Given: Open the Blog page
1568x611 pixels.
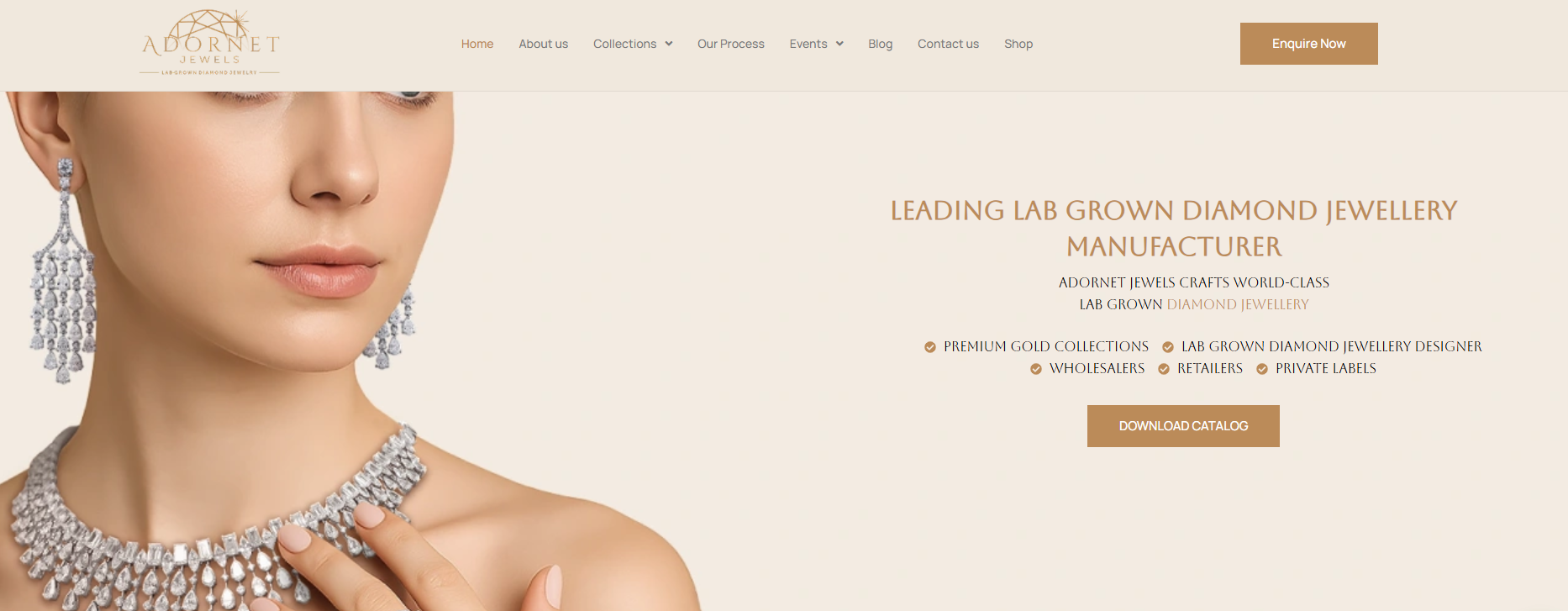Looking at the screenshot, I should pyautogui.click(x=881, y=44).
